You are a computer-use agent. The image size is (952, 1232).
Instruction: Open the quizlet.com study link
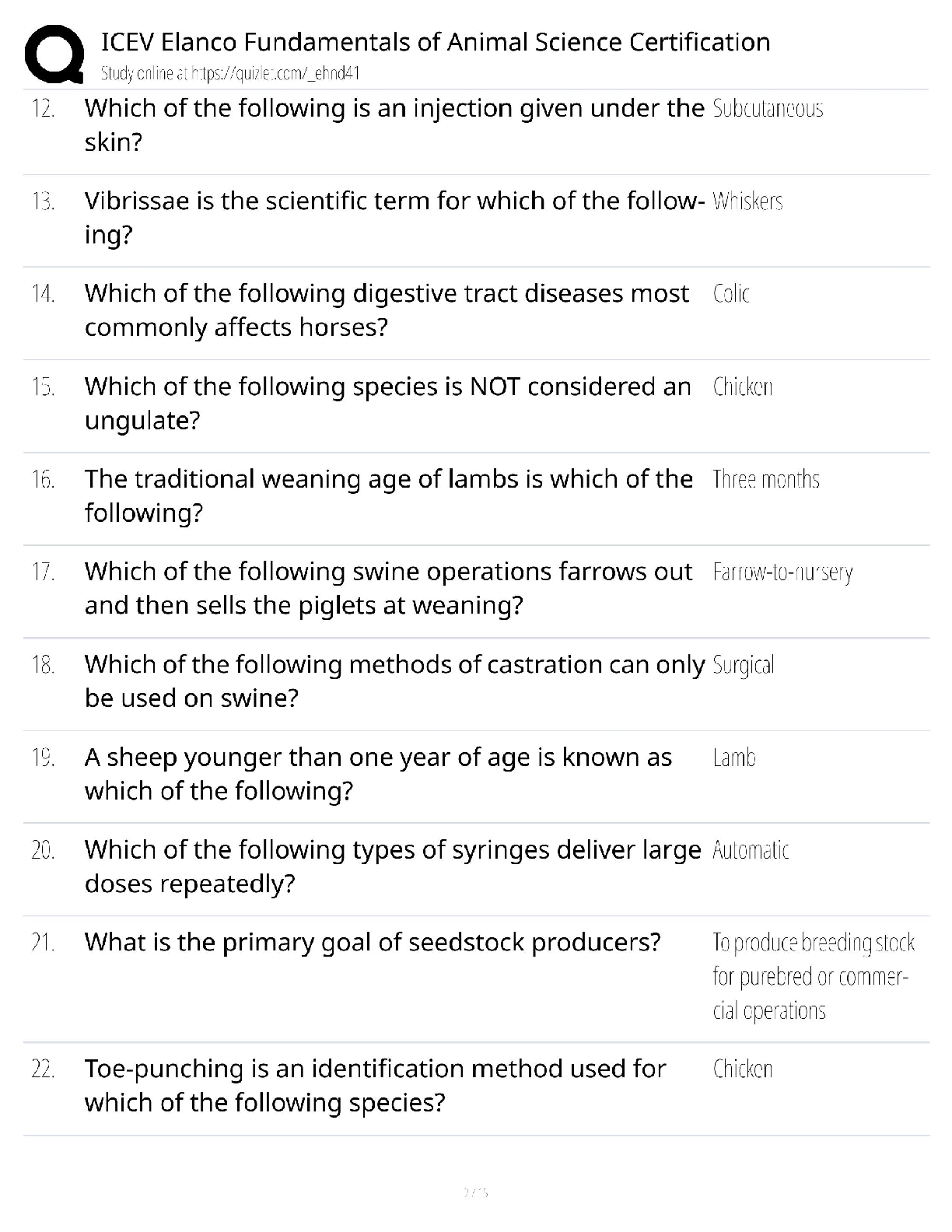click(230, 74)
